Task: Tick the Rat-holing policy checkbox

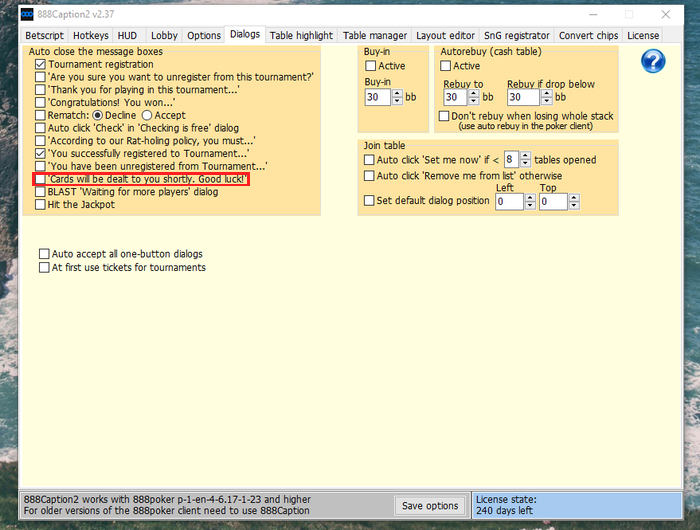Action: [40, 141]
